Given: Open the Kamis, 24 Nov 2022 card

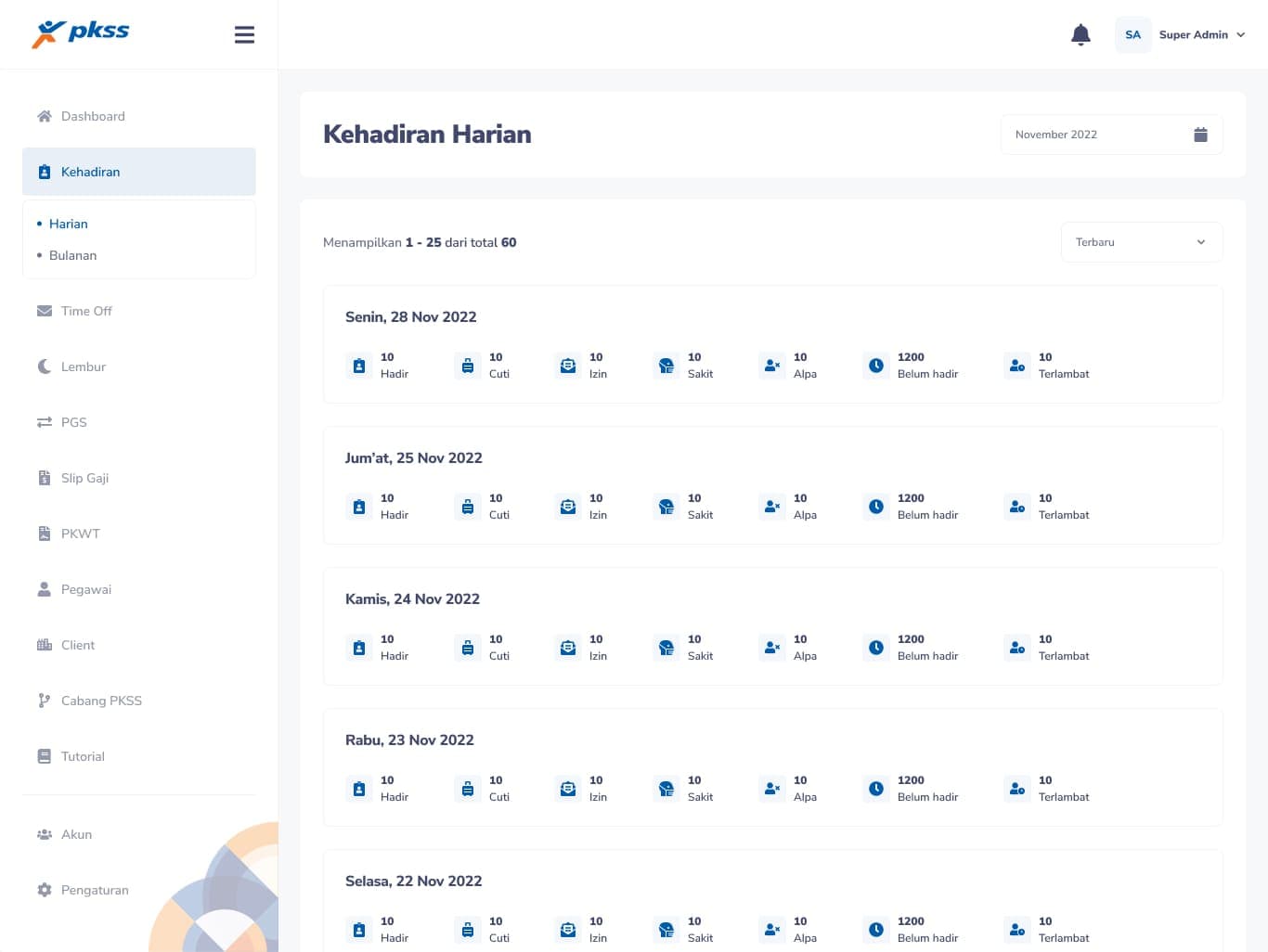Looking at the screenshot, I should (x=772, y=626).
